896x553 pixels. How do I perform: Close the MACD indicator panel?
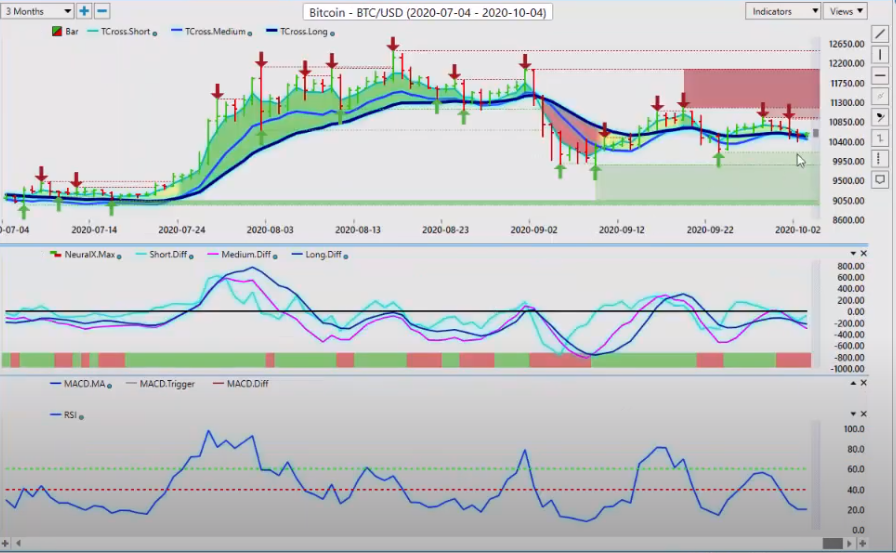click(863, 383)
